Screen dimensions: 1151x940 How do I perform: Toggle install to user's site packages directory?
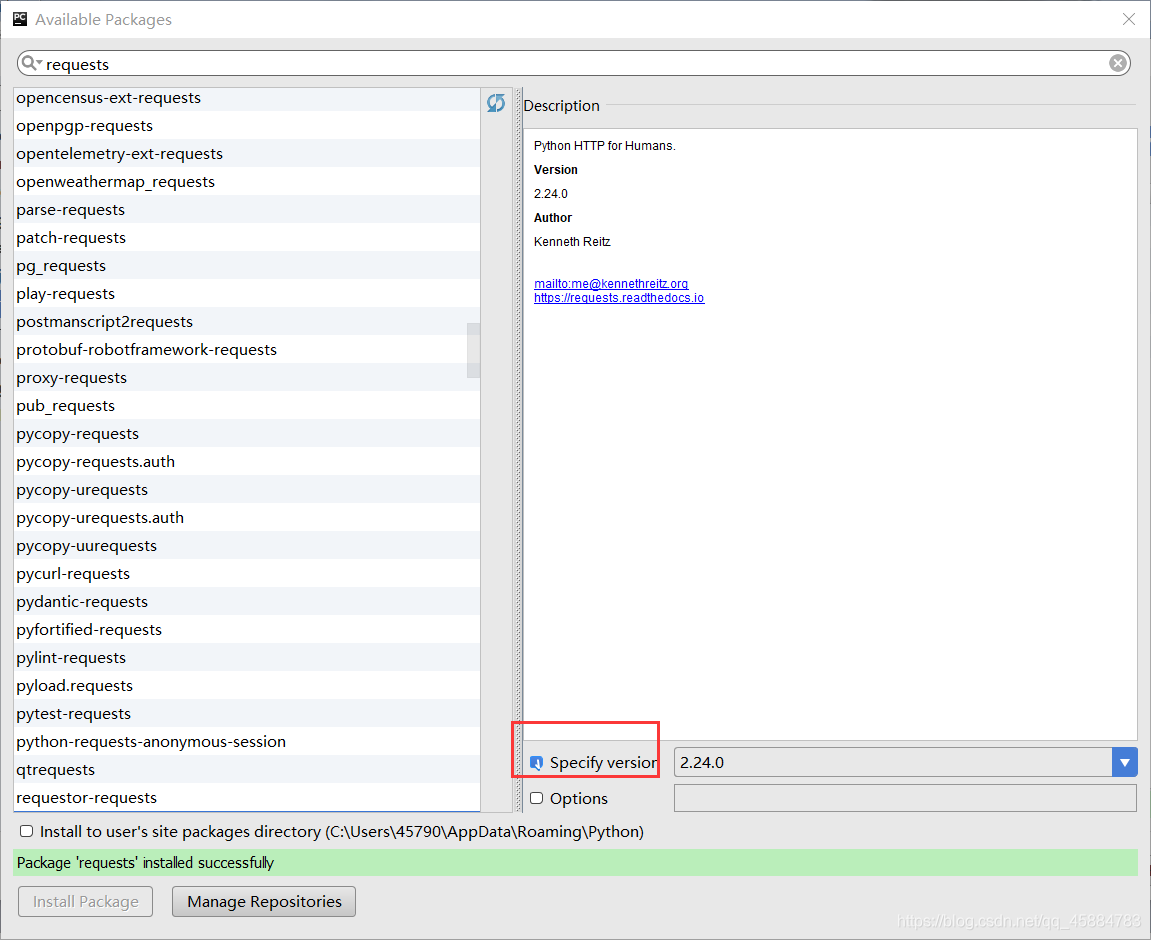click(26, 831)
